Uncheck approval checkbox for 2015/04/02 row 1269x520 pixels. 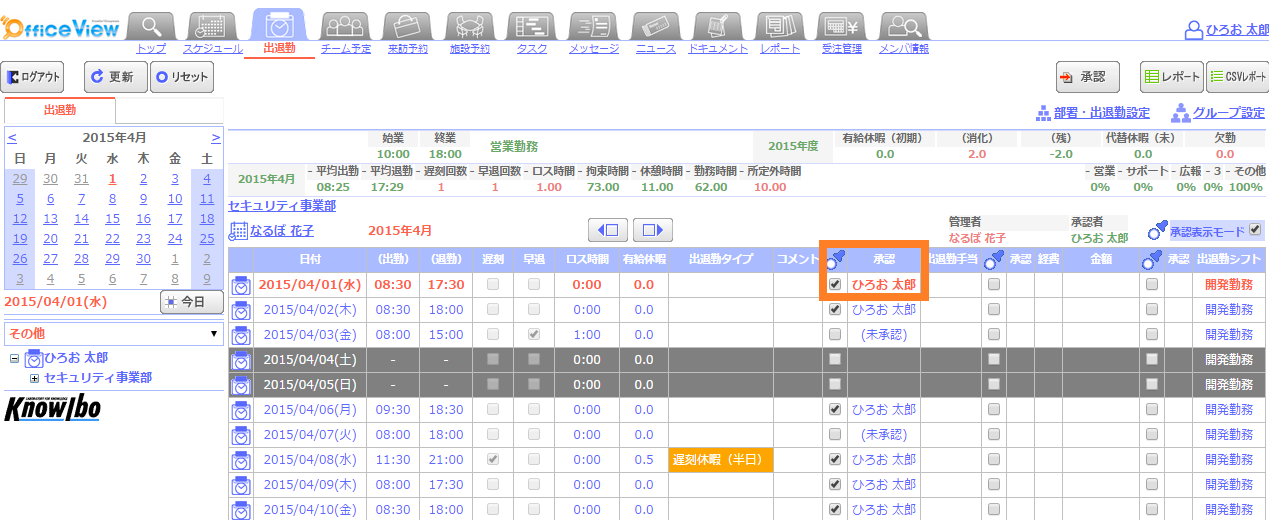click(x=834, y=310)
